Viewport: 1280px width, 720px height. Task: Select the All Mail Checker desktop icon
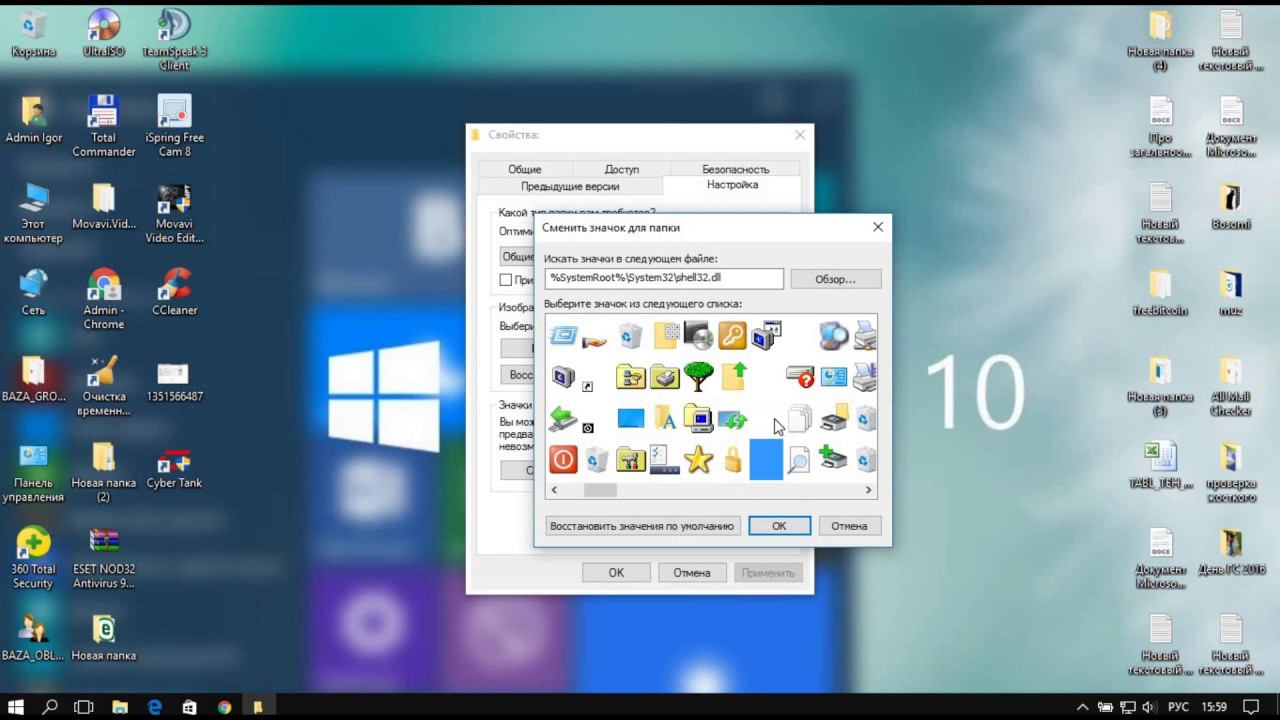click(1231, 386)
